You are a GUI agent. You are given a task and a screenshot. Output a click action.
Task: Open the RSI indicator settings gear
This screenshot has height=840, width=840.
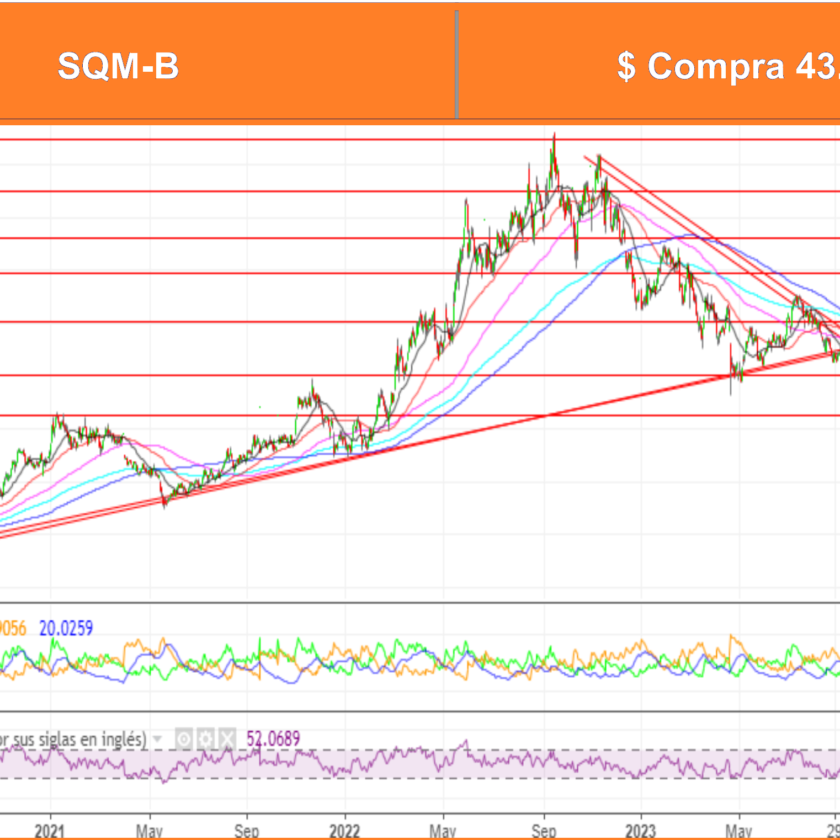click(x=207, y=739)
